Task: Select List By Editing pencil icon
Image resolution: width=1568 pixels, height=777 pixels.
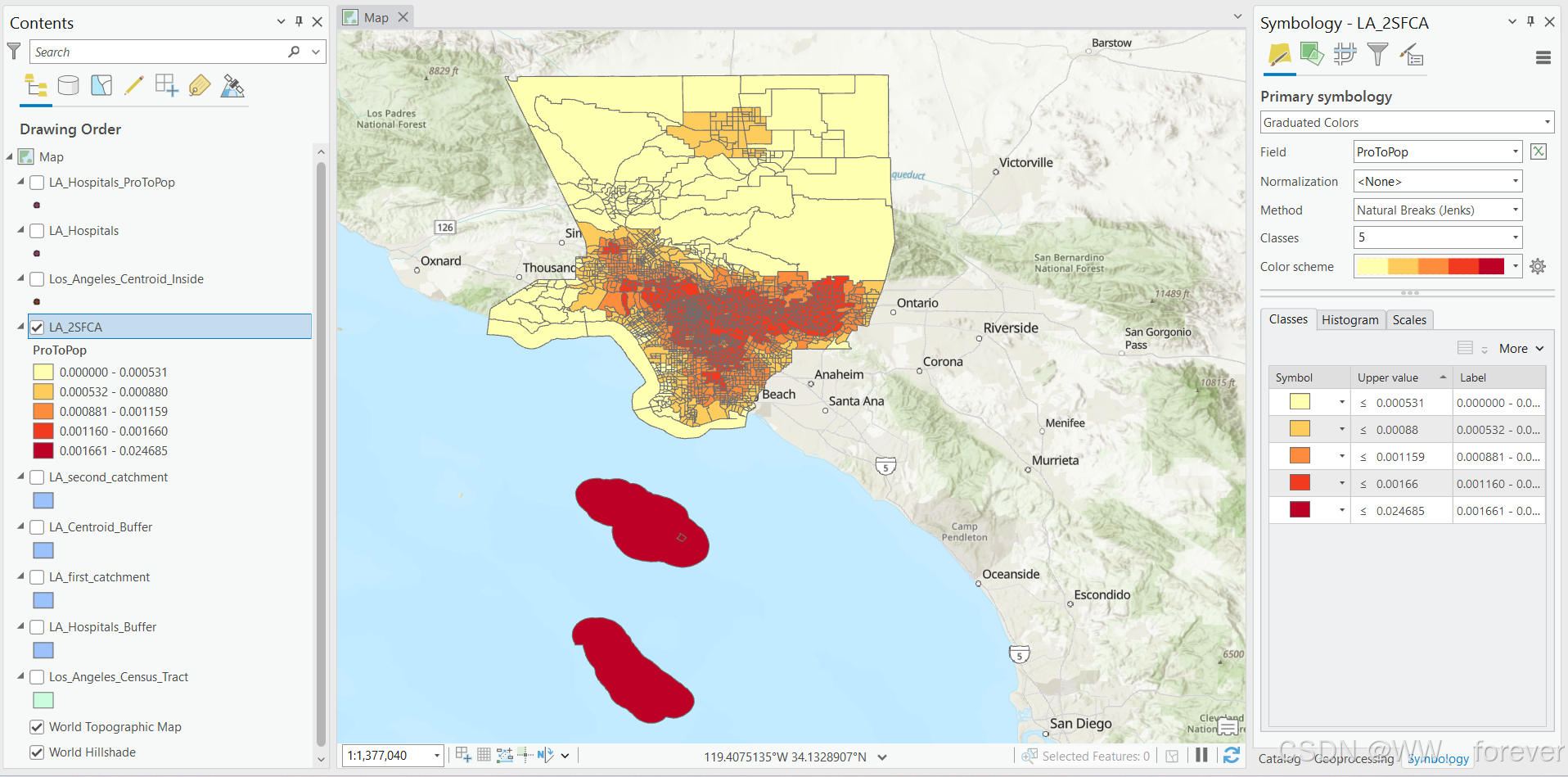Action: point(134,85)
